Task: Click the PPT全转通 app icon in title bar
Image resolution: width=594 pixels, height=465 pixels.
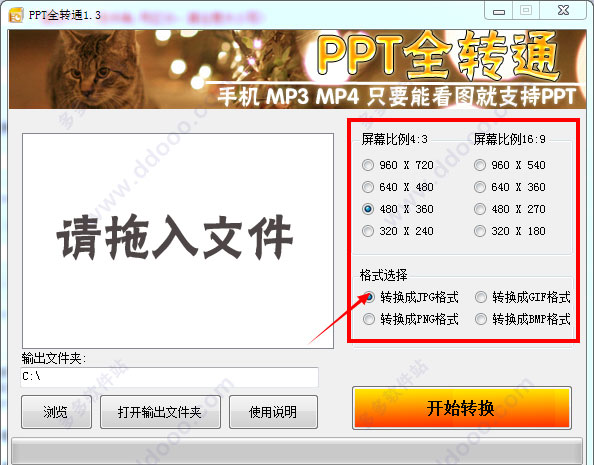Action: [x=16, y=16]
